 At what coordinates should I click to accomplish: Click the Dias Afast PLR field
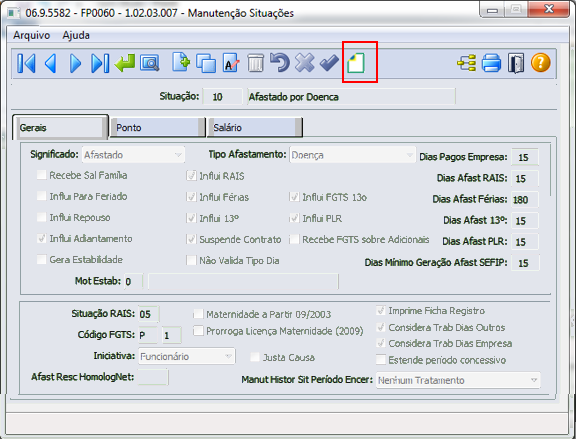click(x=525, y=242)
